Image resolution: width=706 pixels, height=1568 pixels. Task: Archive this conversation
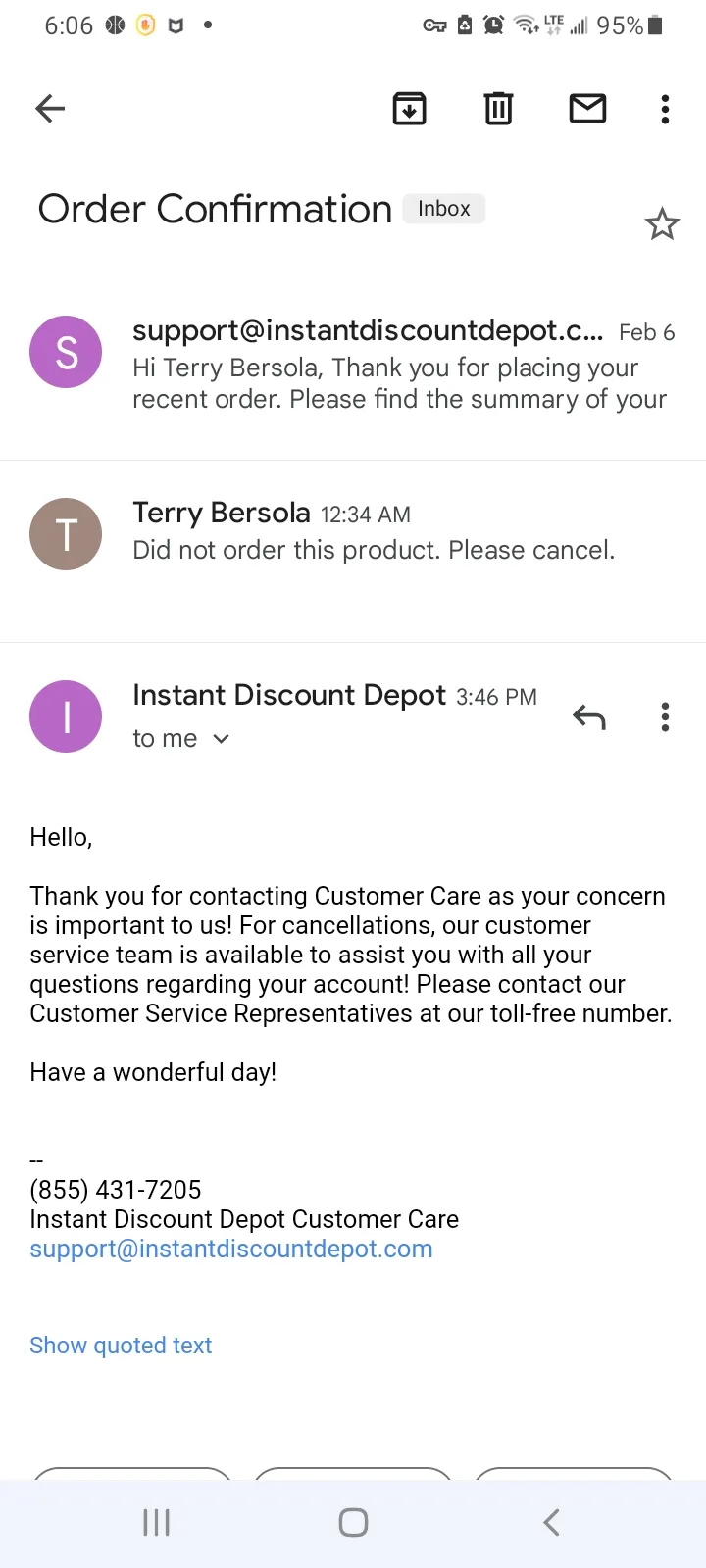click(x=409, y=108)
